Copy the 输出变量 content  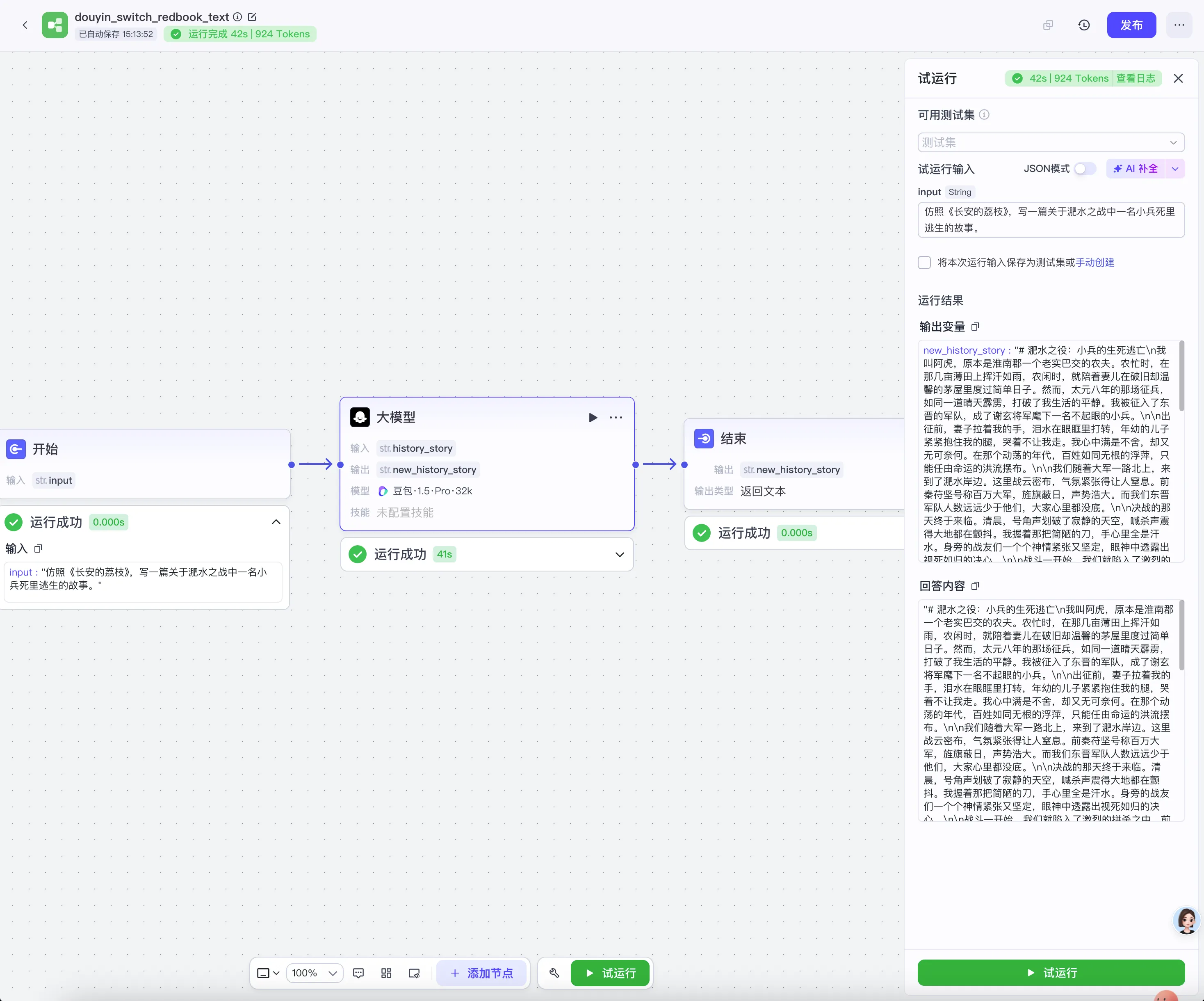point(975,327)
